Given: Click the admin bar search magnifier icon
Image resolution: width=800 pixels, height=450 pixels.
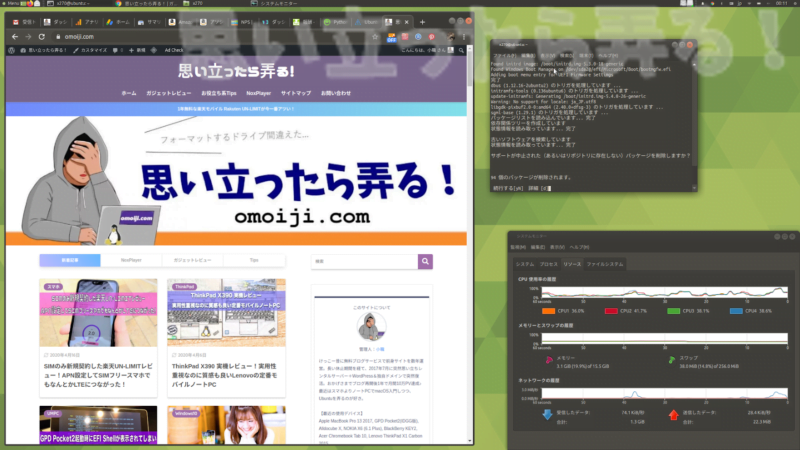Looking at the screenshot, I should 461,50.
